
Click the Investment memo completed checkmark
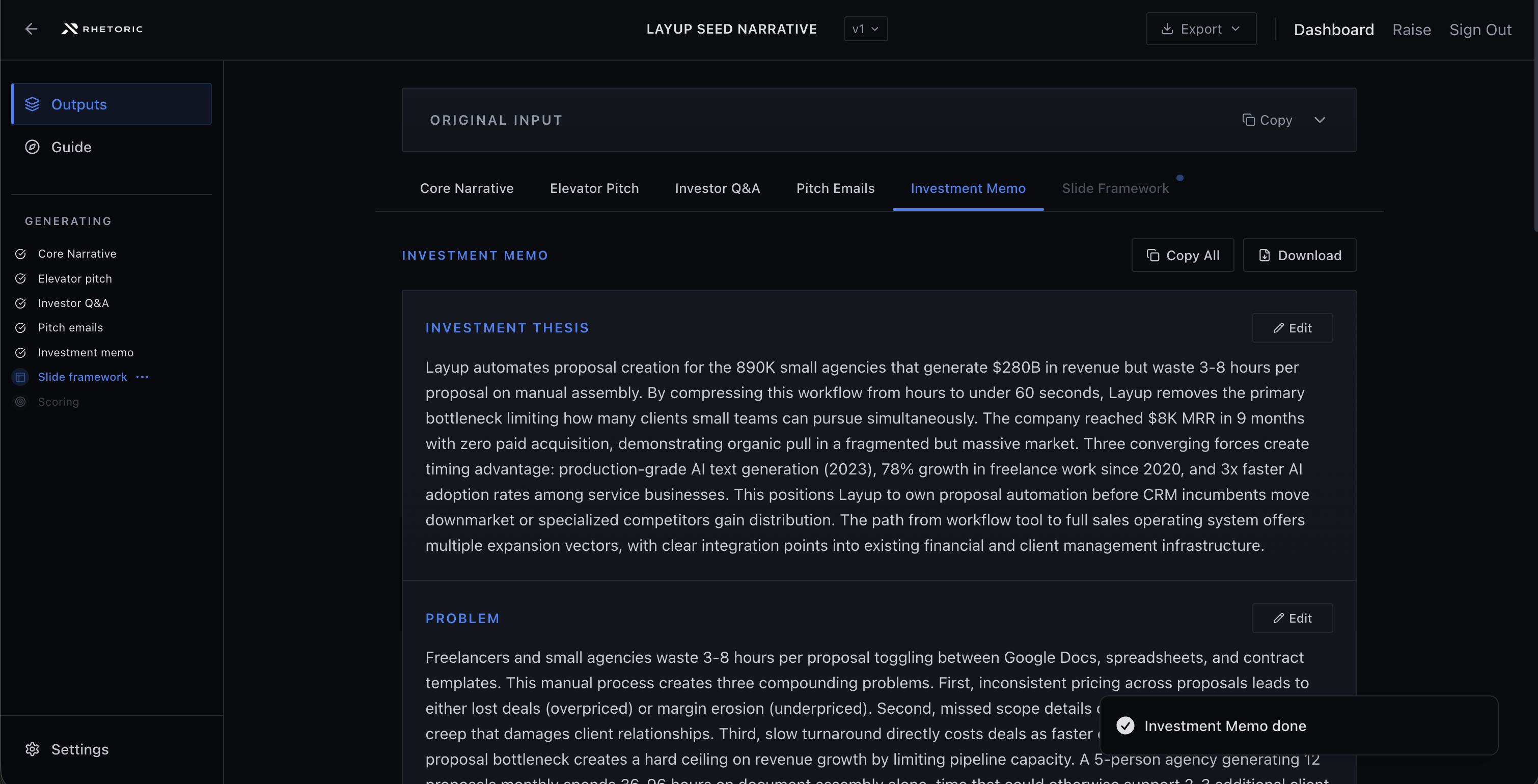20,353
